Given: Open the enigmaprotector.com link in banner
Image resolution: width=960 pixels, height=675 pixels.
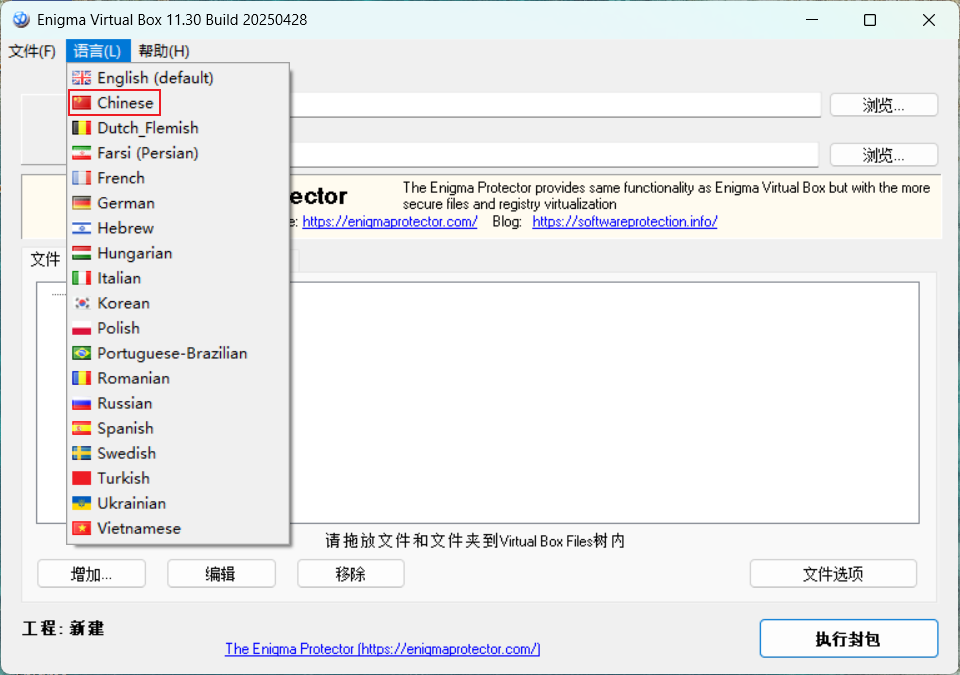Looking at the screenshot, I should (x=389, y=222).
